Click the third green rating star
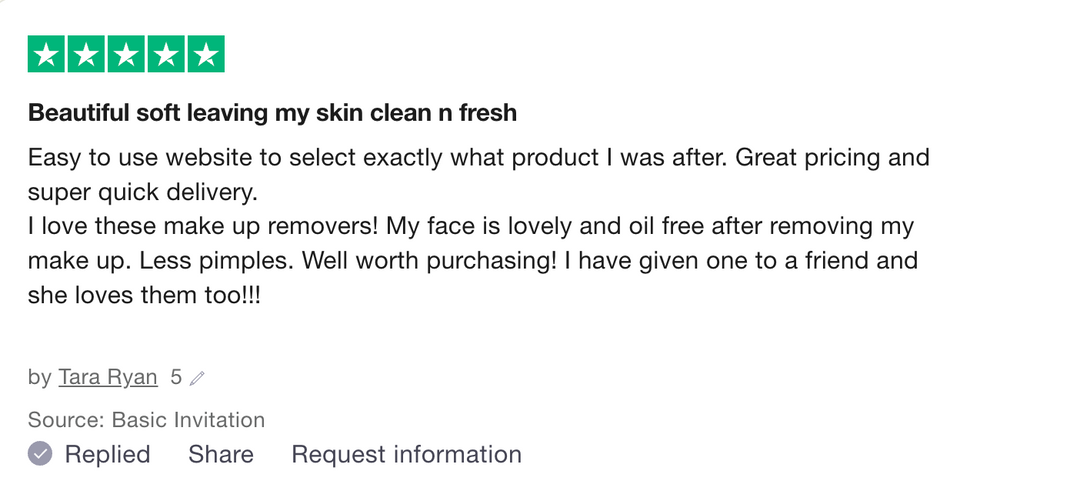The height and width of the screenshot is (491, 1080). coord(126,55)
